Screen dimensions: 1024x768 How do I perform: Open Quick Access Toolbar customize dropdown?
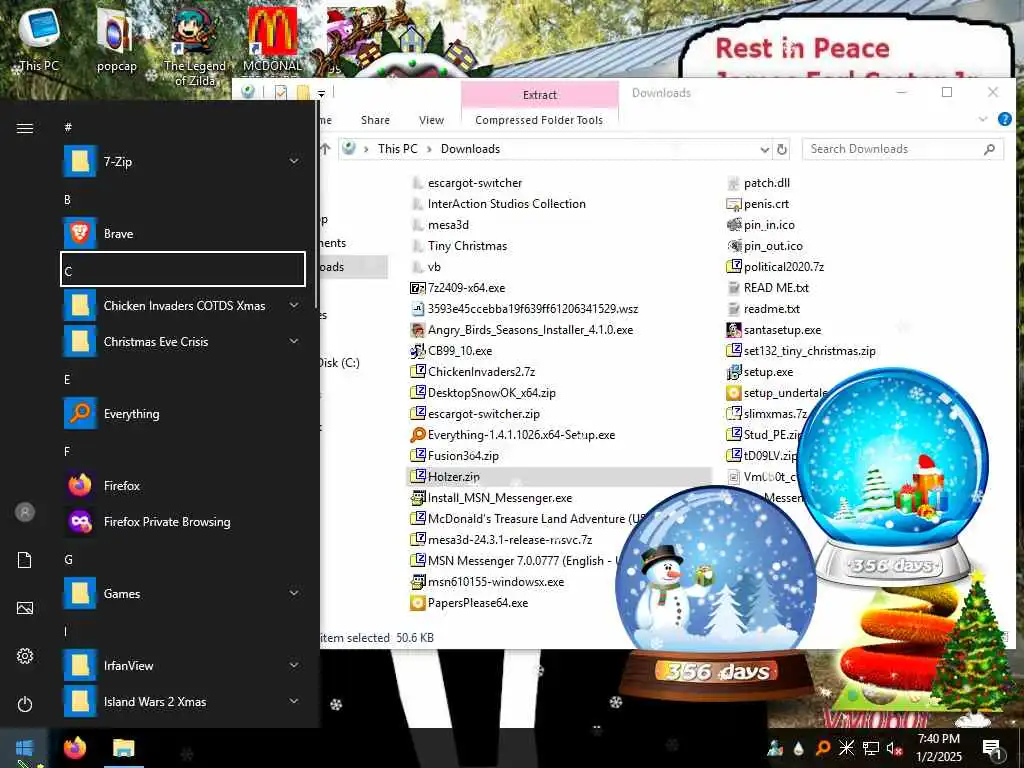pyautogui.click(x=321, y=93)
